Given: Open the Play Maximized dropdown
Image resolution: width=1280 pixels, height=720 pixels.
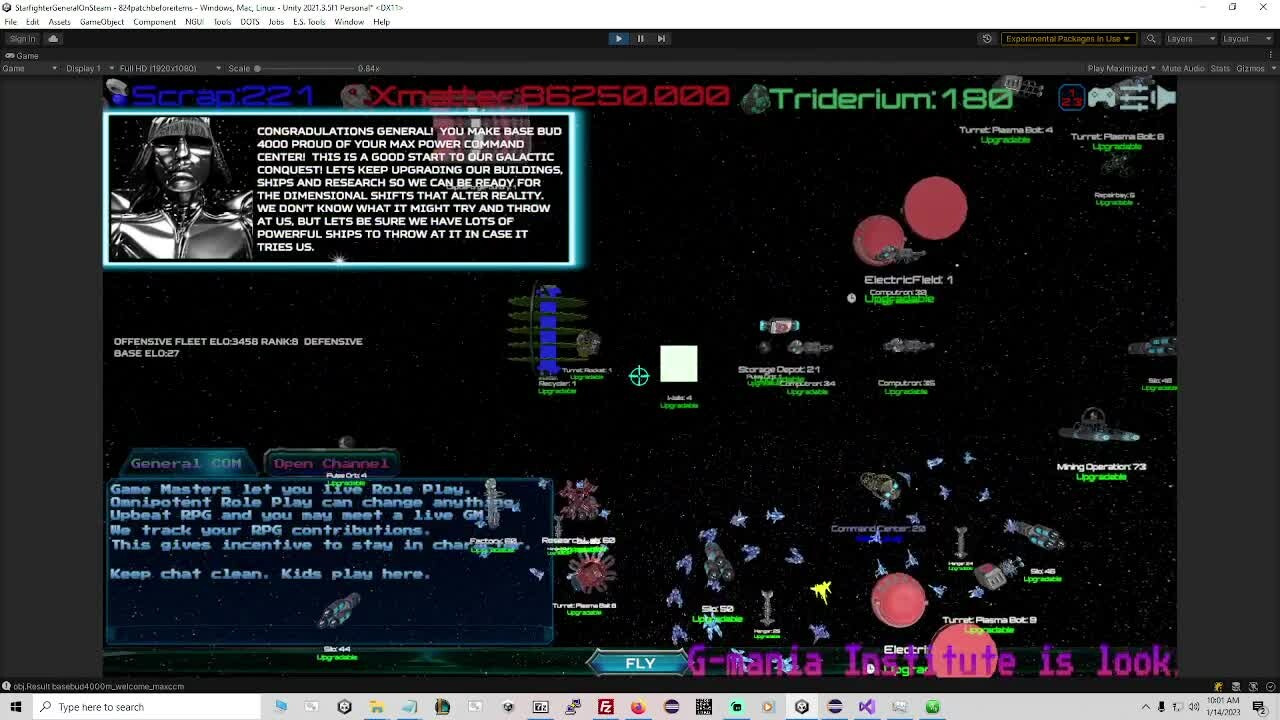Looking at the screenshot, I should [x=1122, y=68].
